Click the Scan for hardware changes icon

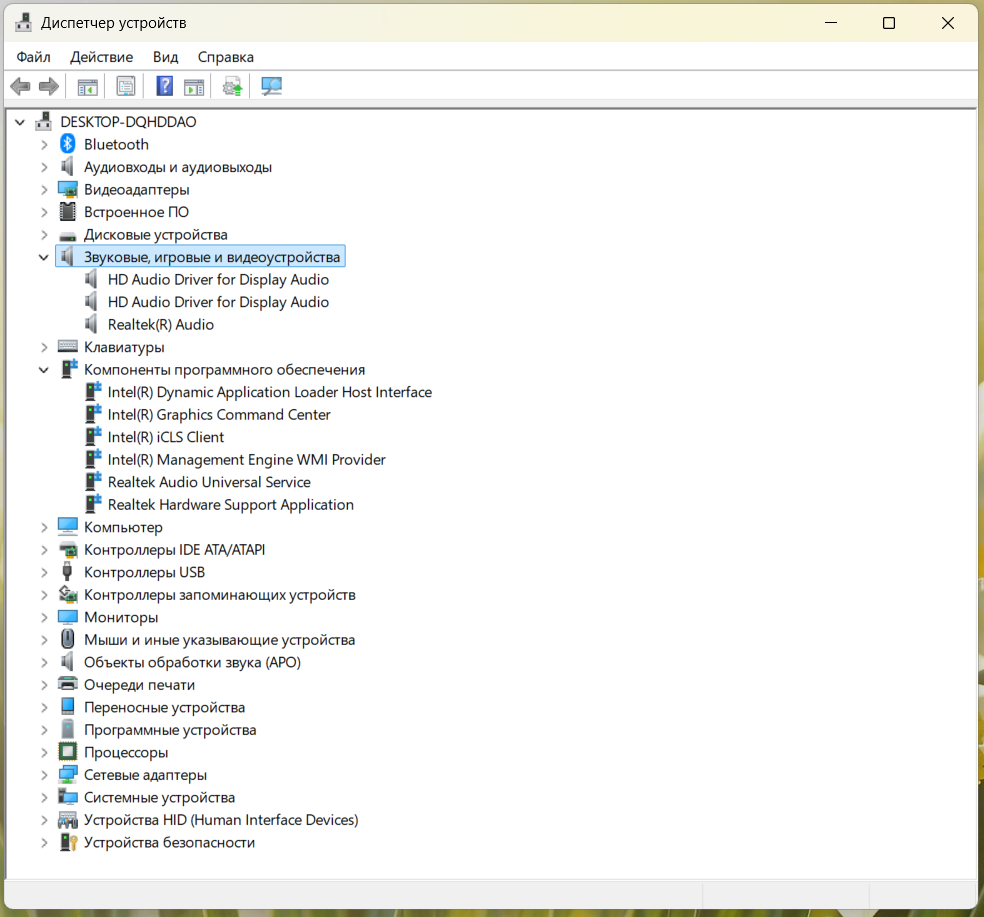272,86
